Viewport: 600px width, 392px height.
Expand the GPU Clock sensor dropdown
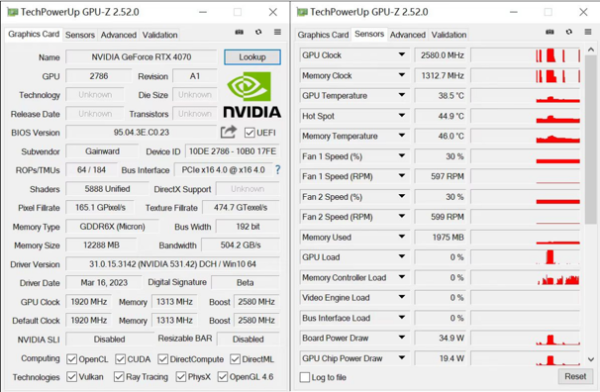click(x=402, y=55)
